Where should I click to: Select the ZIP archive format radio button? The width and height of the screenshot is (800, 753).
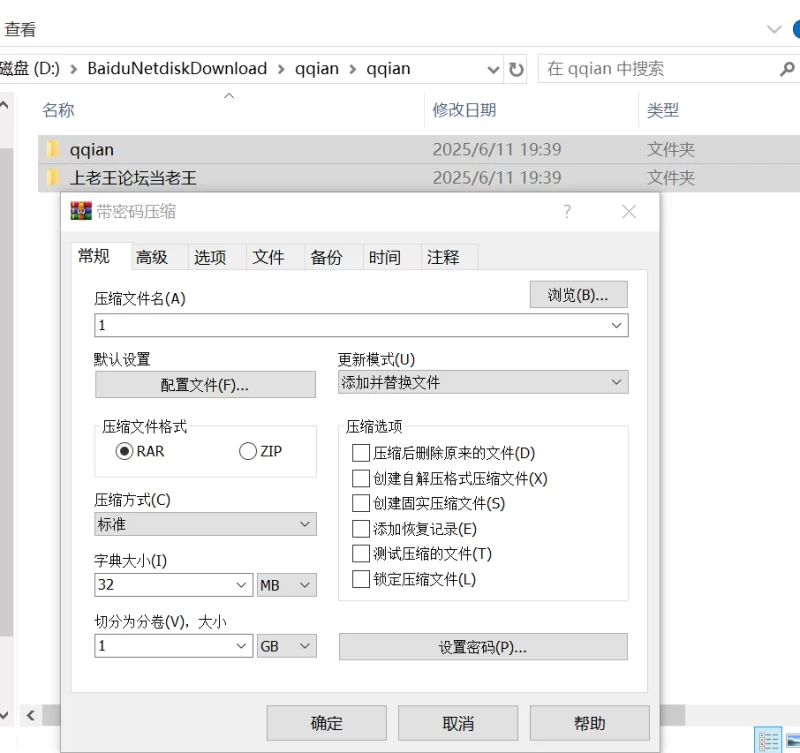pos(246,451)
